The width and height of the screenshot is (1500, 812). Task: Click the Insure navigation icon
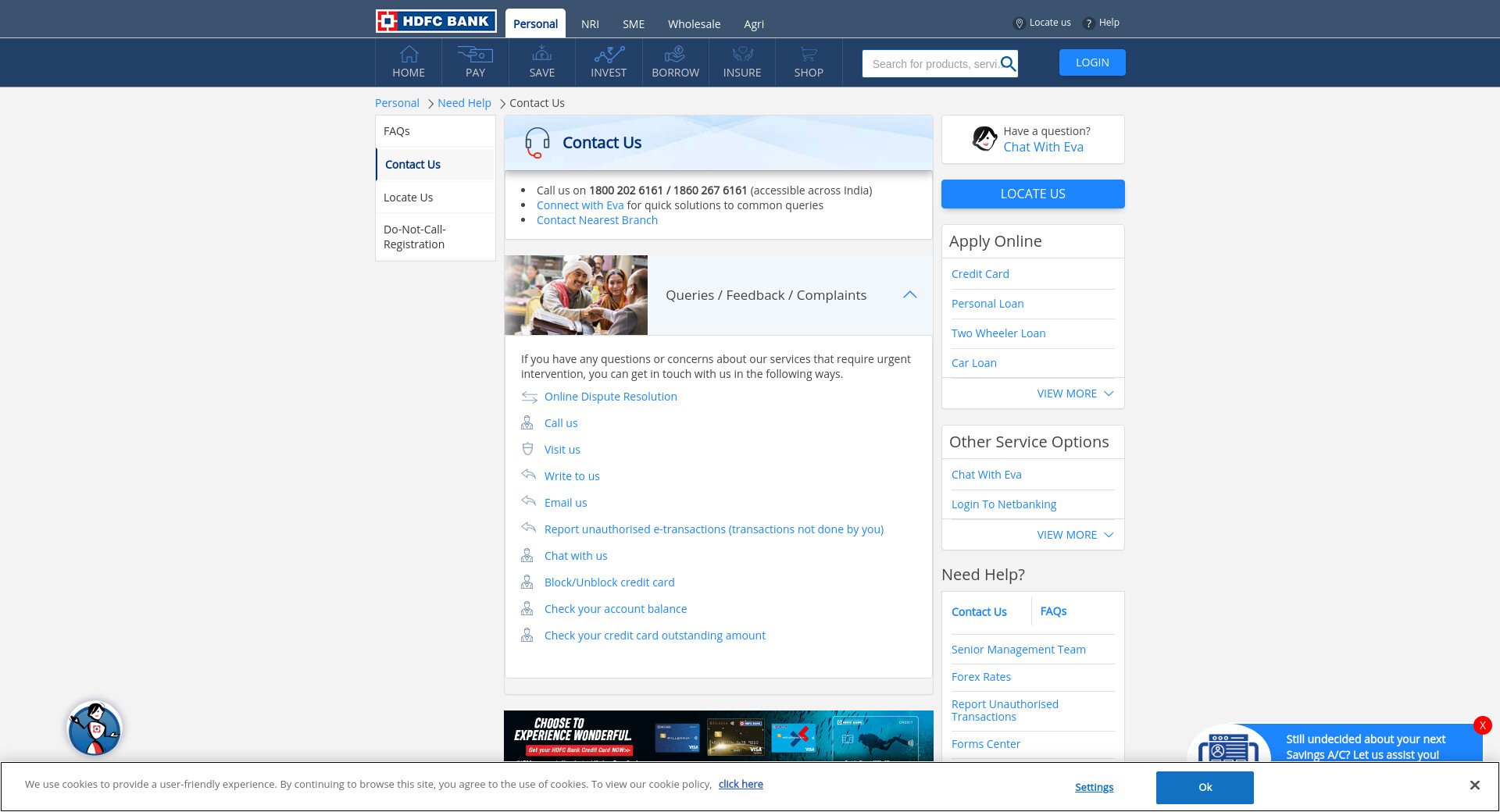click(x=741, y=55)
